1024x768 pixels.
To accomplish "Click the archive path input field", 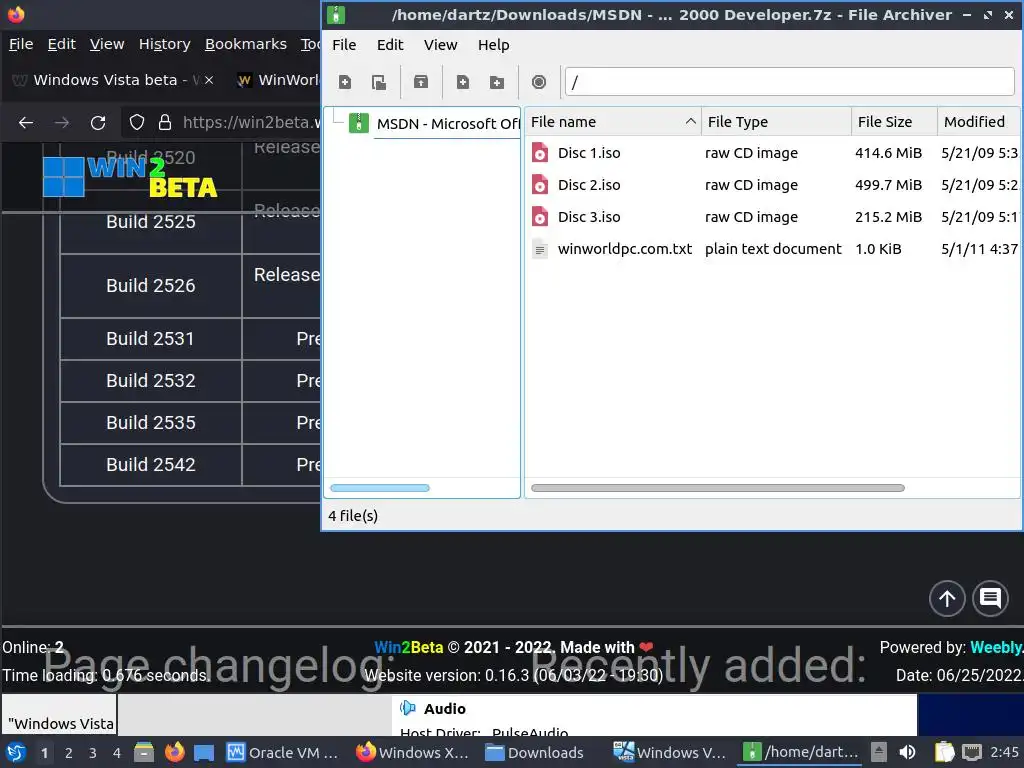I will [x=789, y=82].
